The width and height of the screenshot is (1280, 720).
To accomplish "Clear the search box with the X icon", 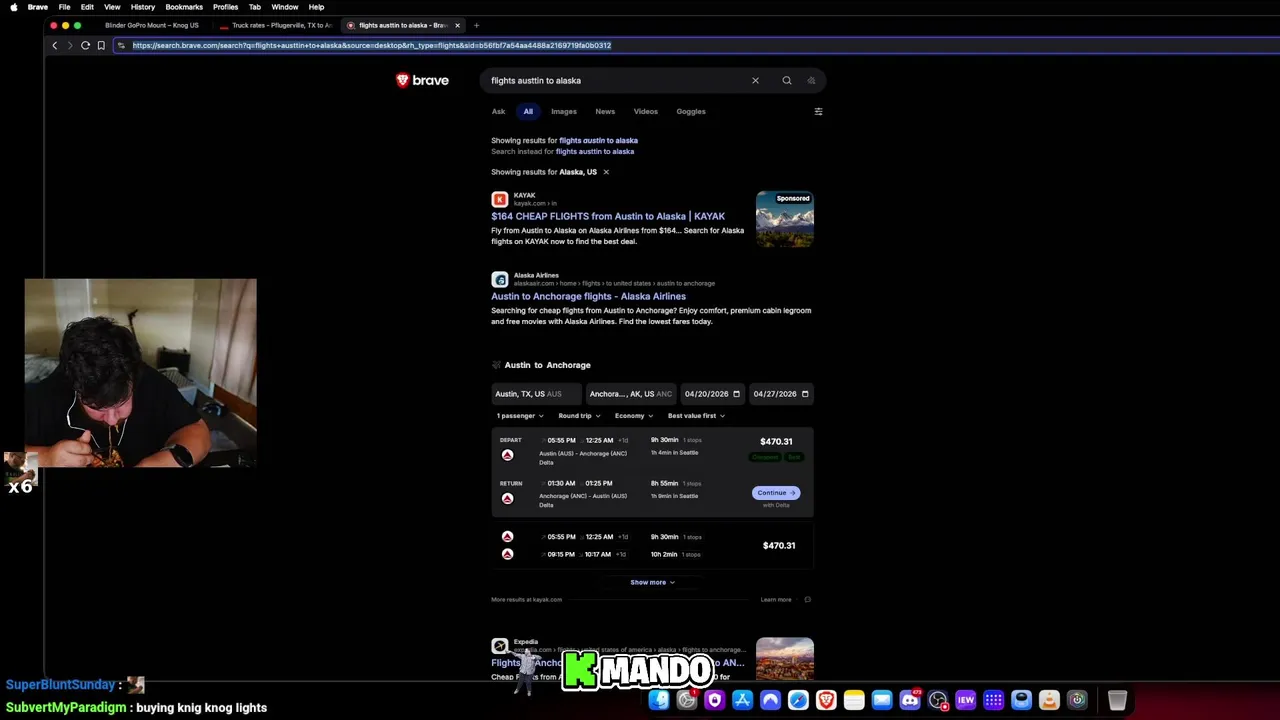I will pos(755,80).
